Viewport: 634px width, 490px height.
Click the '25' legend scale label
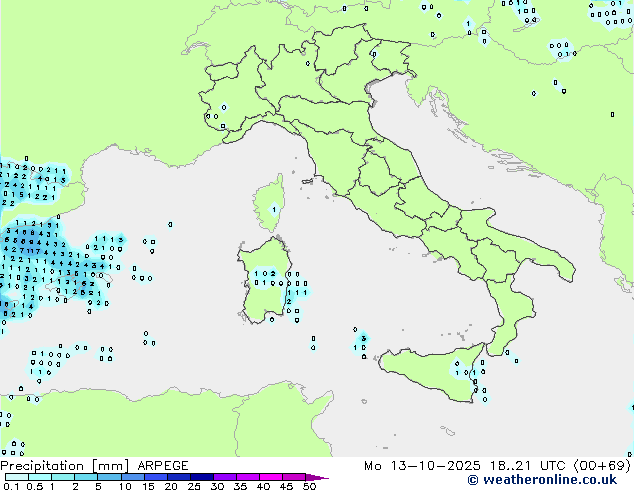(194, 486)
